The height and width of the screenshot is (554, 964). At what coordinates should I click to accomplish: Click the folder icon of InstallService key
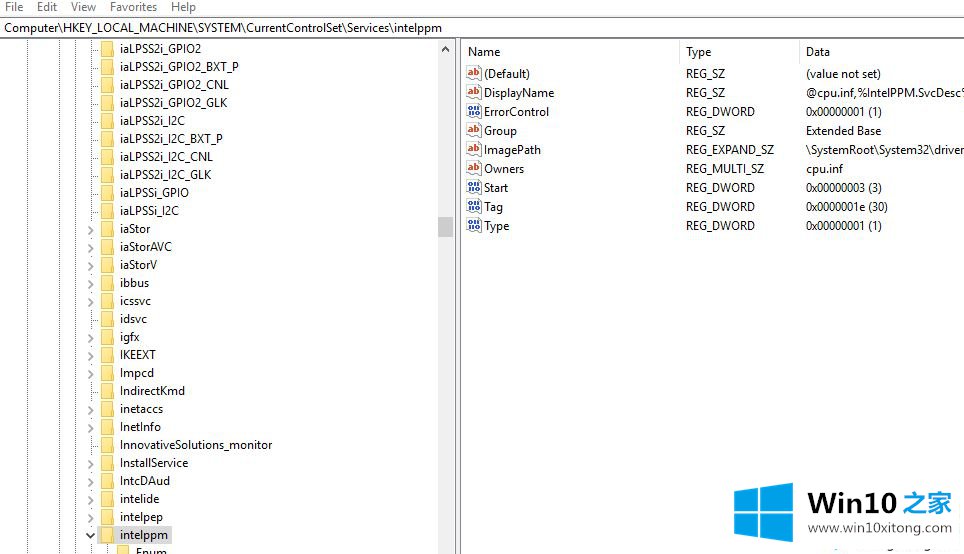108,462
